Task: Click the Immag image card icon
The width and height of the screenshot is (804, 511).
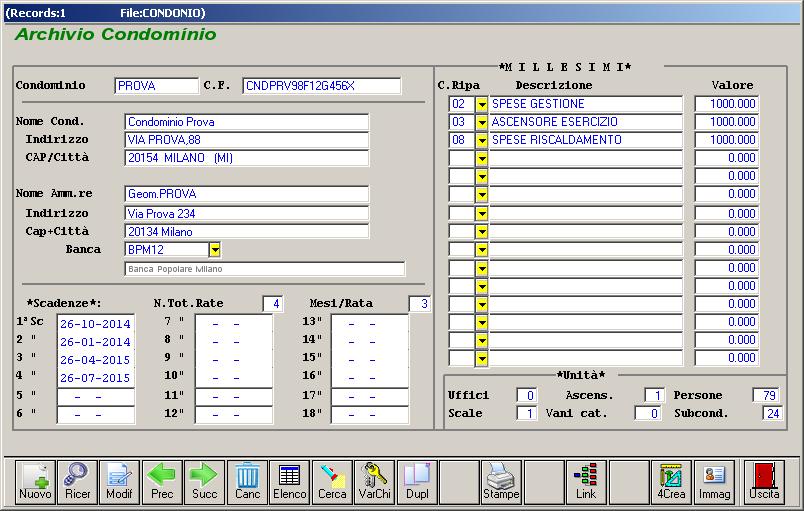Action: tap(714, 482)
